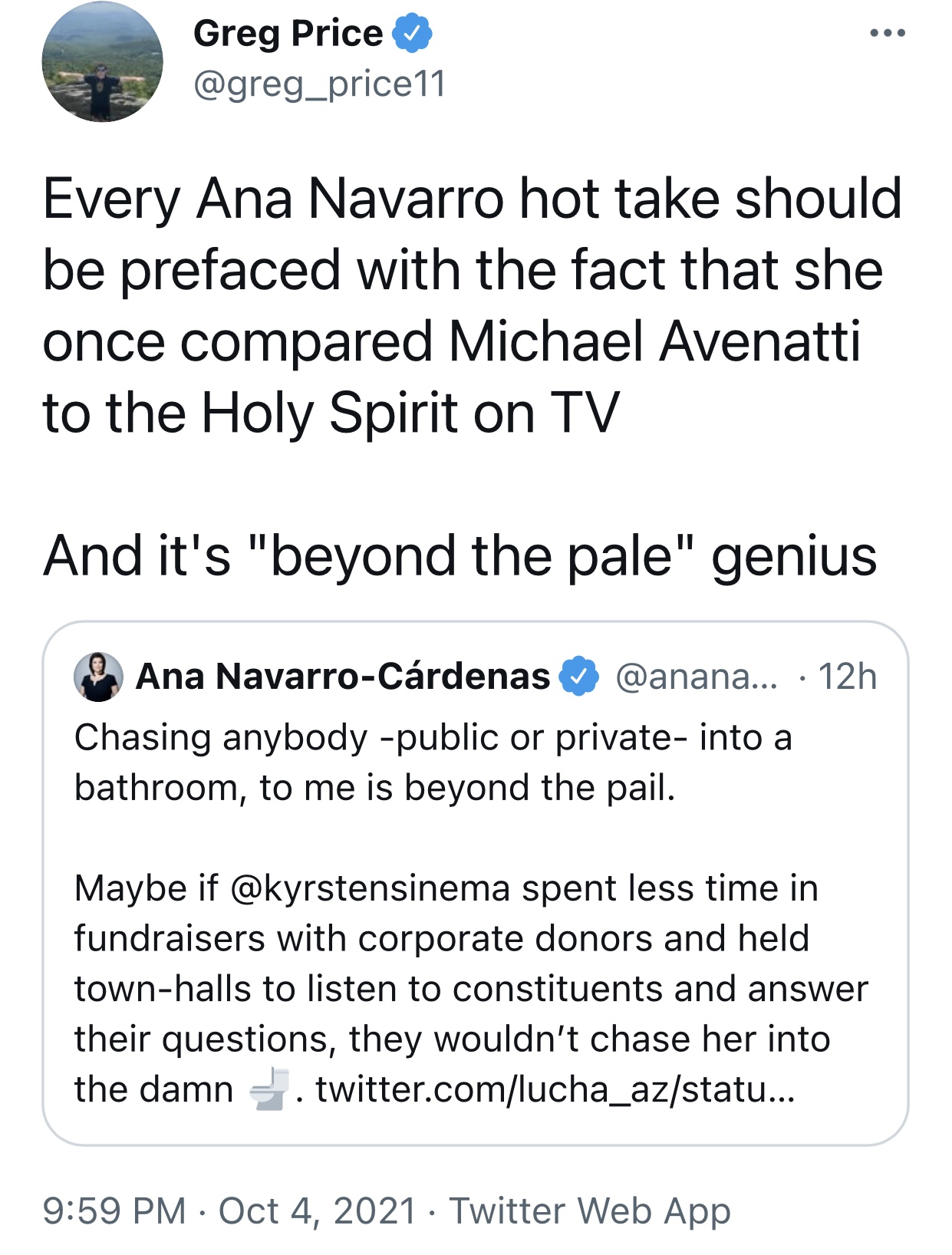Click the truncated @anana... handle
952x1255 pixels.
point(697,677)
